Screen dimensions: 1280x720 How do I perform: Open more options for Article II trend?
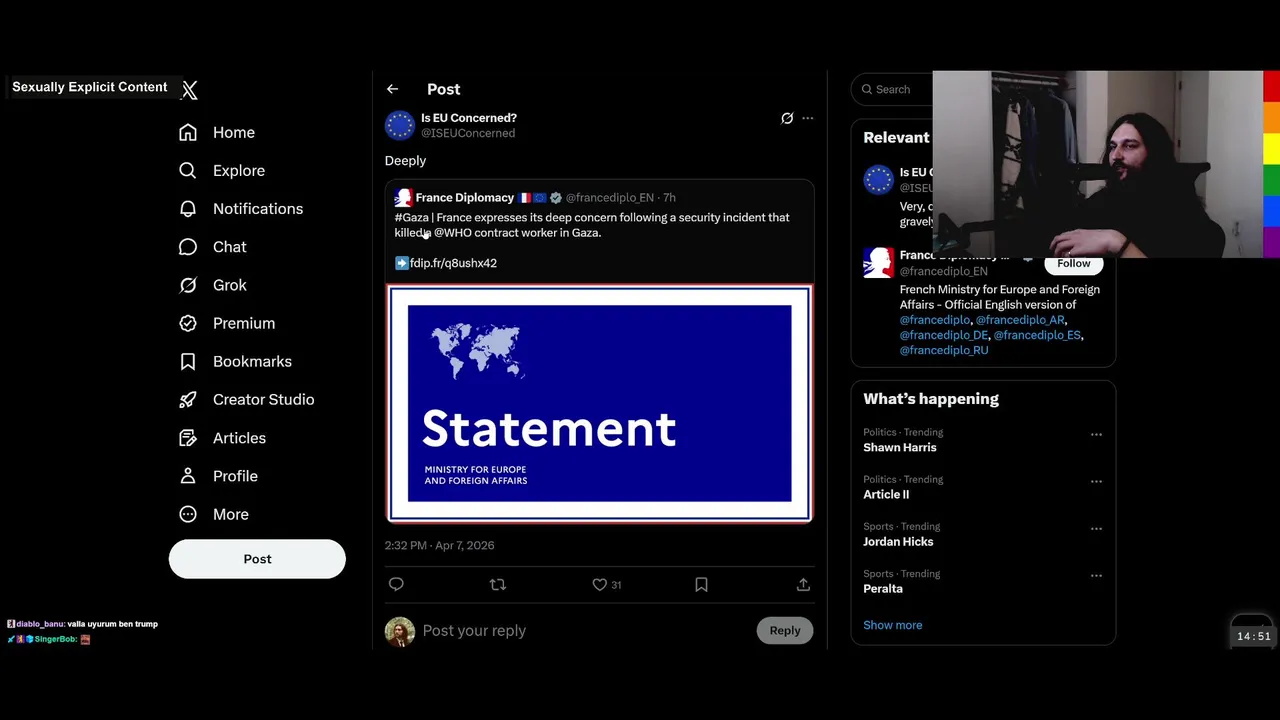tap(1096, 482)
